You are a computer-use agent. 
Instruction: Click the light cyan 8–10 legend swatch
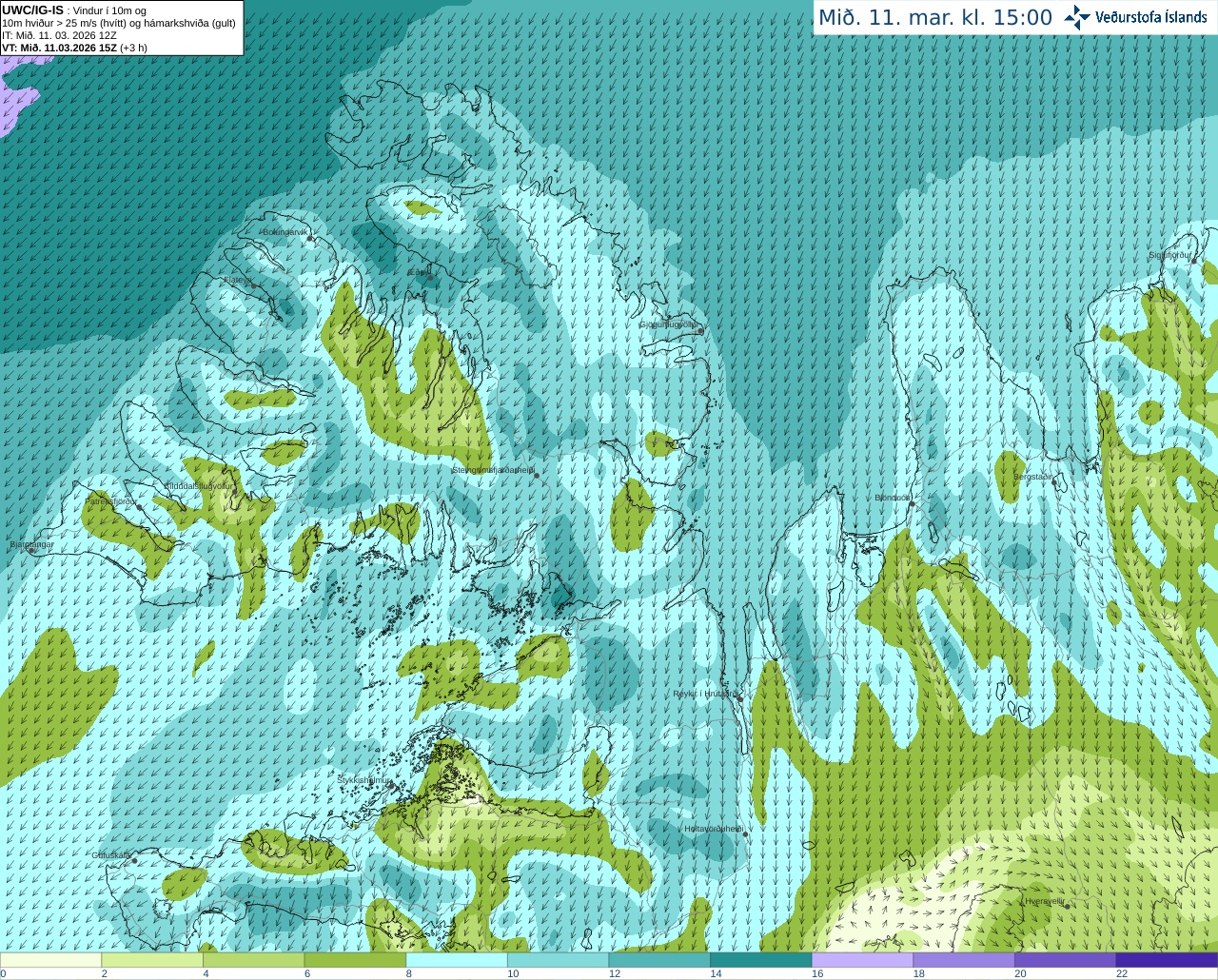click(x=457, y=960)
